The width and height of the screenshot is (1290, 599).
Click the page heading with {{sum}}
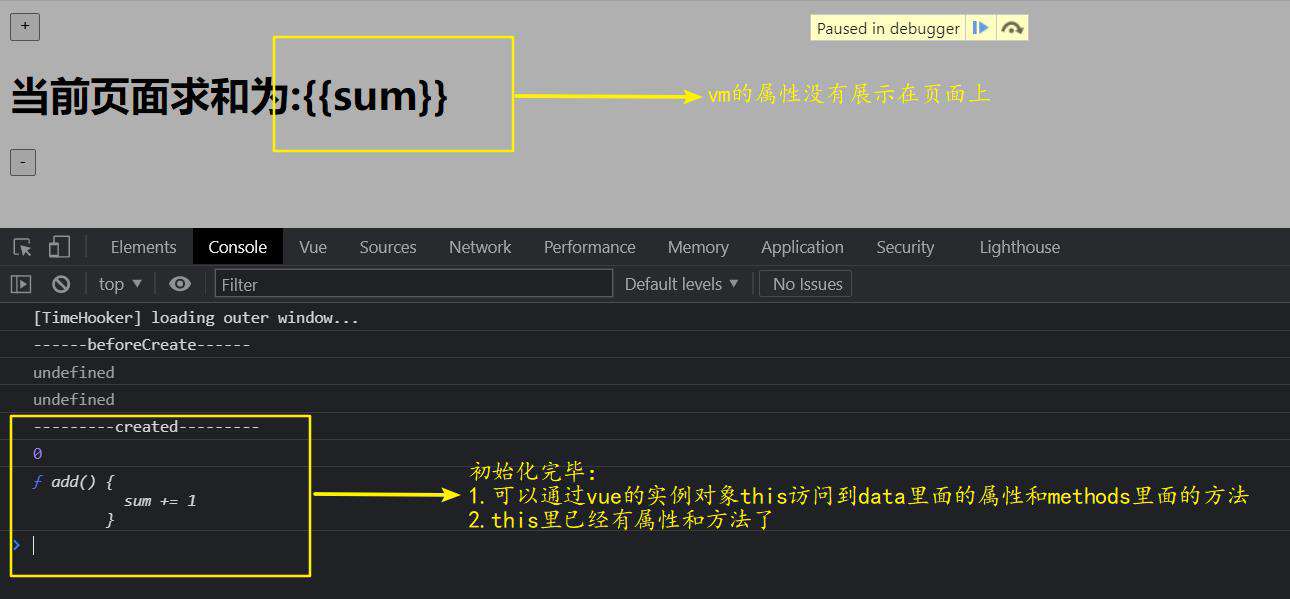click(229, 96)
